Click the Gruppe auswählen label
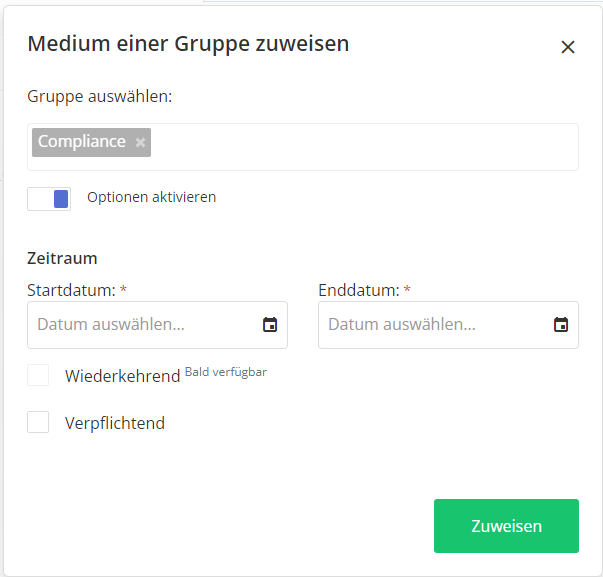The image size is (603, 577). pos(99,97)
